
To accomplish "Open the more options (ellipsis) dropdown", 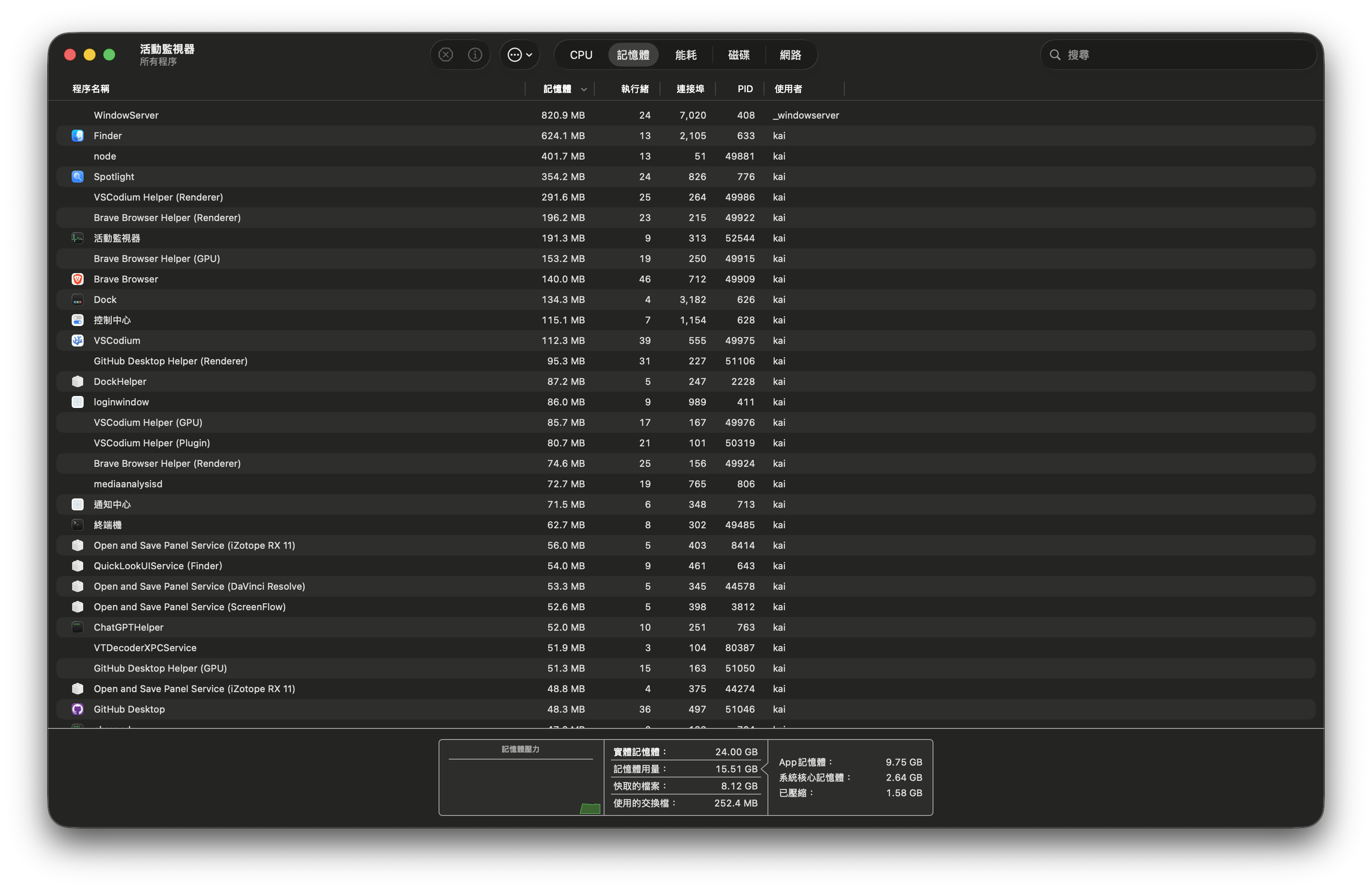I will click(x=518, y=54).
